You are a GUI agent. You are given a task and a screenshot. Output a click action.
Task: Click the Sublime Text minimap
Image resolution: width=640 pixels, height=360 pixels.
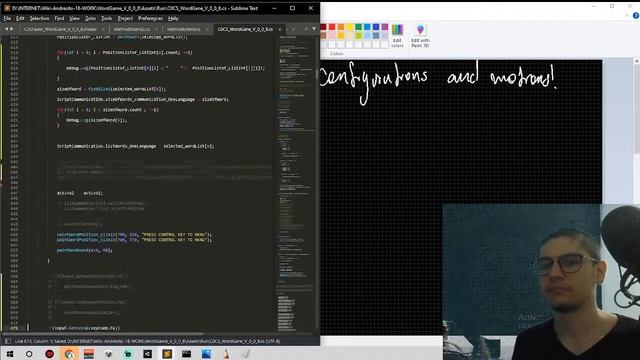[295, 184]
